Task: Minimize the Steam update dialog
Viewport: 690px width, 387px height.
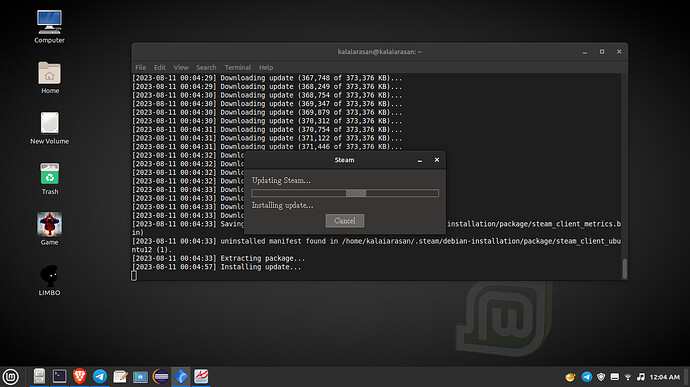Action: [420, 160]
